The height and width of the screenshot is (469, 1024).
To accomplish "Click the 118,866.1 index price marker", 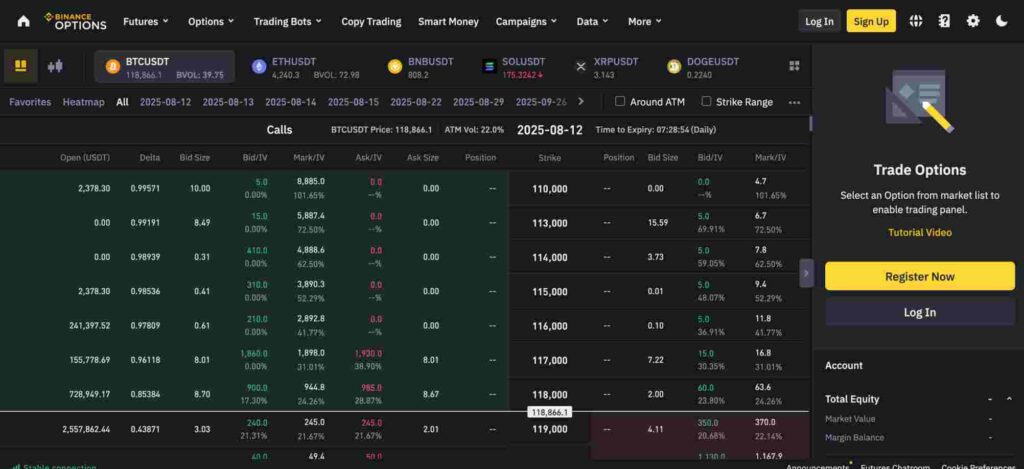I will click(x=549, y=412).
